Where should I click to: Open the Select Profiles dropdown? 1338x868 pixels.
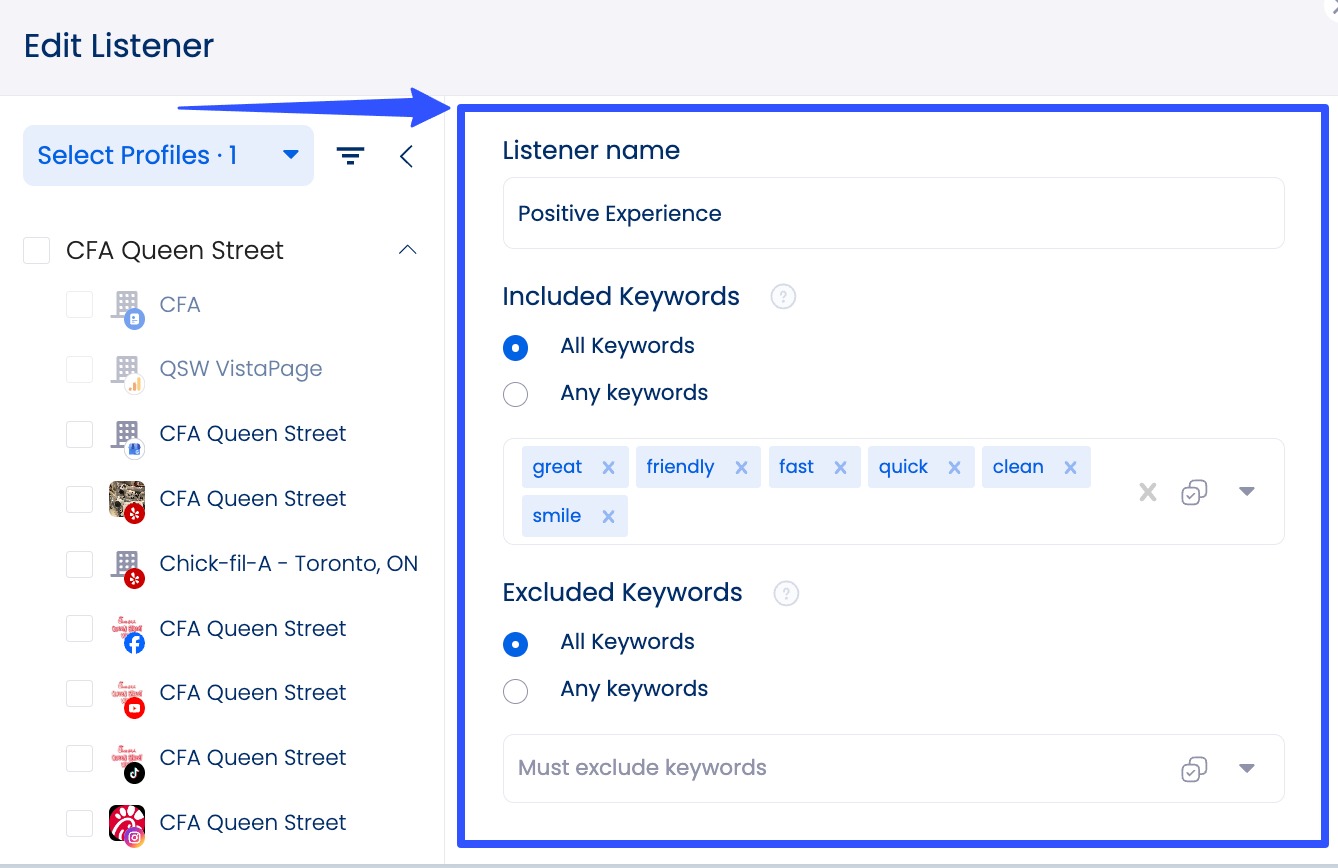168,156
